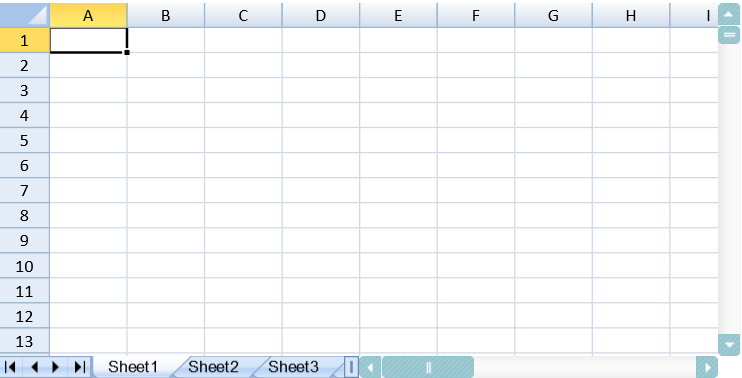Click the tab strip splitter handle
Screen dimensions: 742x378
point(351,367)
